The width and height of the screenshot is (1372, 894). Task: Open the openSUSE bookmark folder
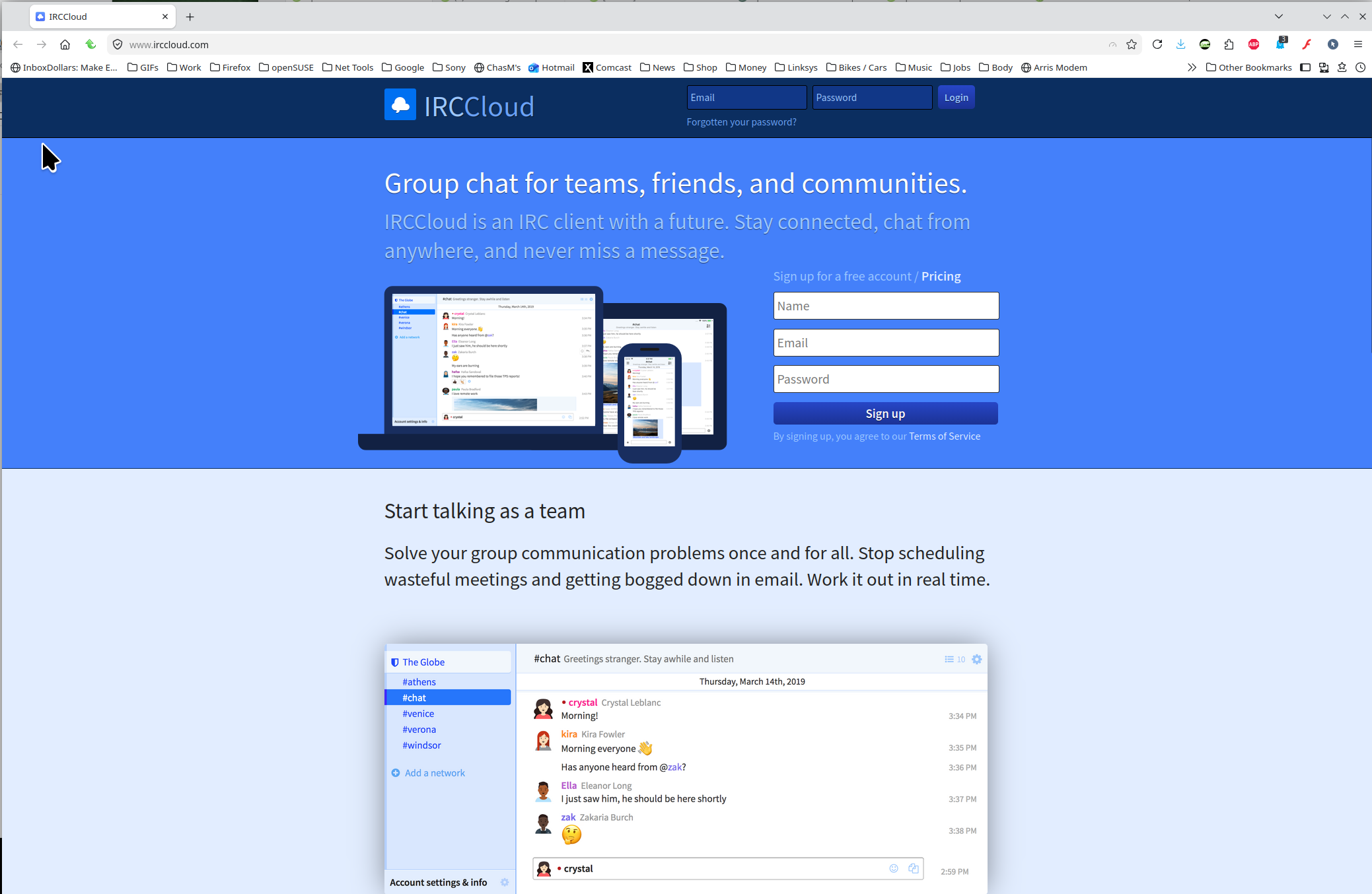(x=286, y=67)
